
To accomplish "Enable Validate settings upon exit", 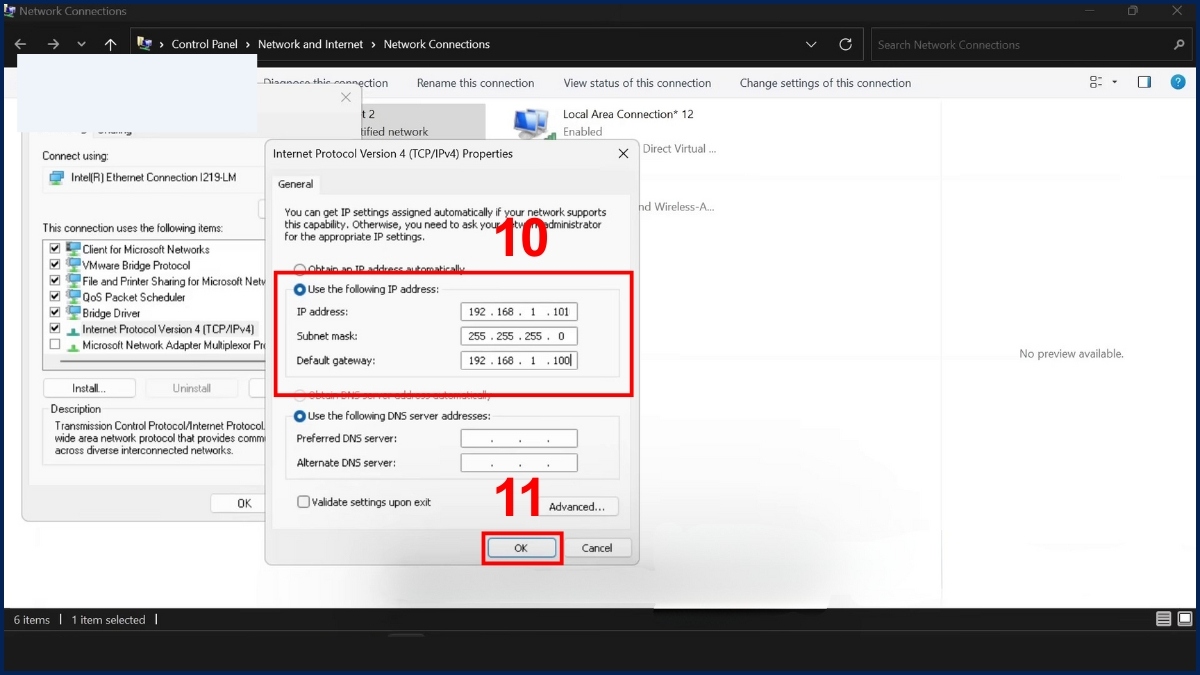I will tap(303, 502).
